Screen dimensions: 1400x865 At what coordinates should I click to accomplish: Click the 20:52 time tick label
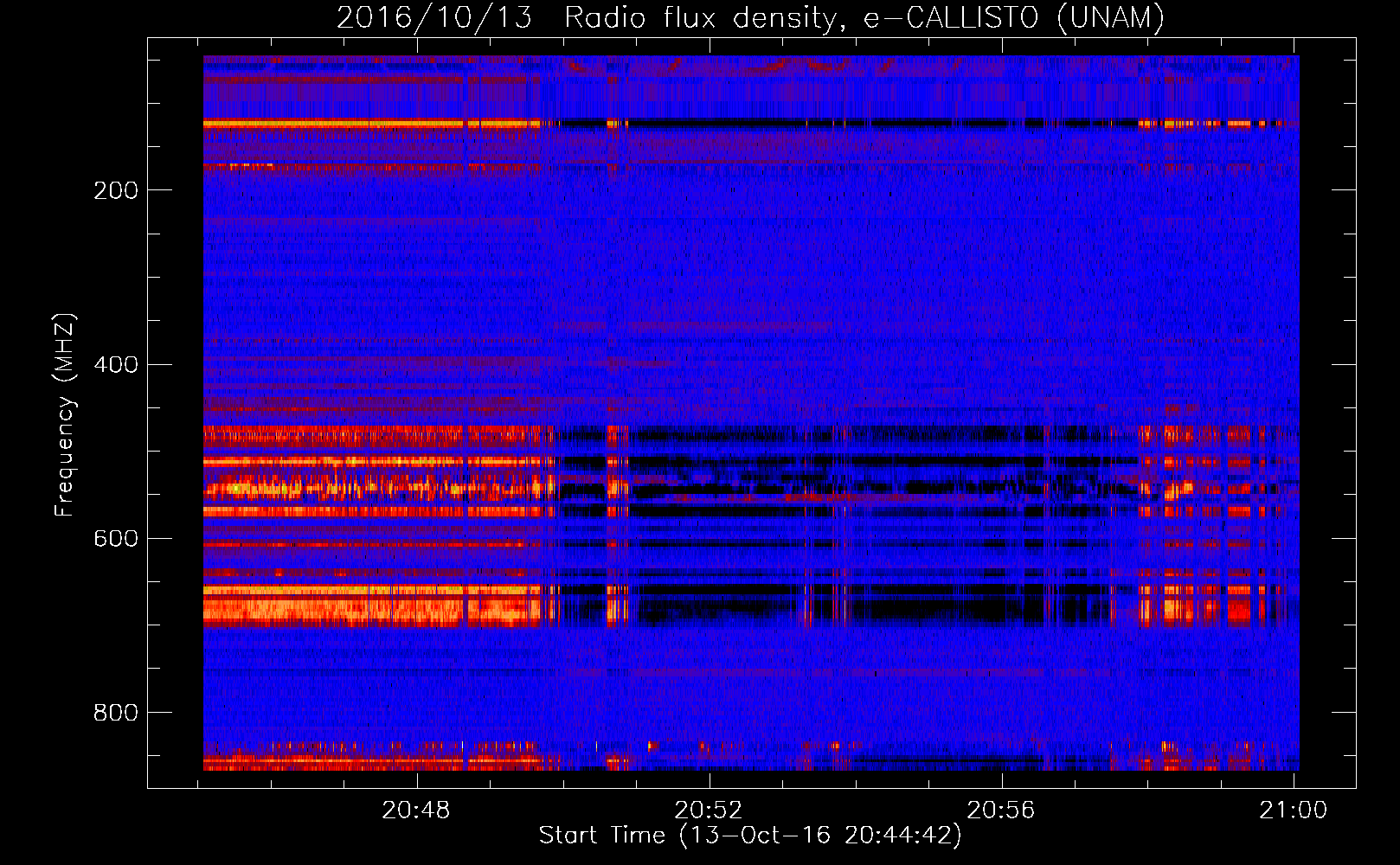[x=709, y=811]
